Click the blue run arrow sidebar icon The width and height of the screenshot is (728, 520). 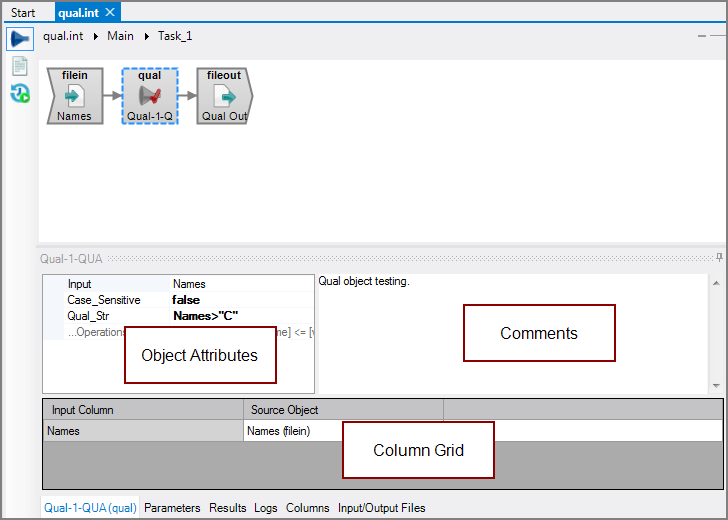(x=19, y=39)
